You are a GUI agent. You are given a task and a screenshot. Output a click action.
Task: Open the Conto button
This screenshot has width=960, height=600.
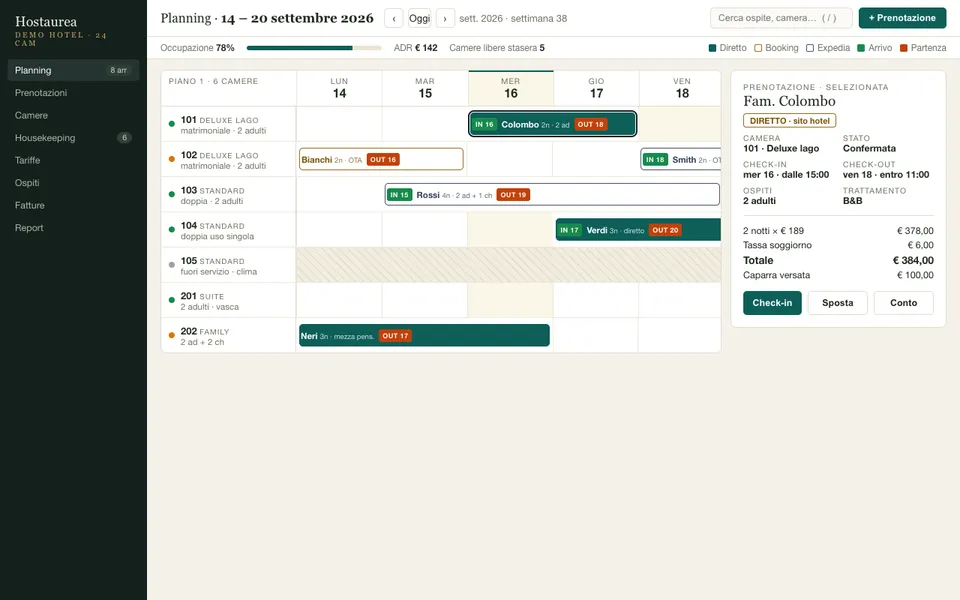[903, 302]
